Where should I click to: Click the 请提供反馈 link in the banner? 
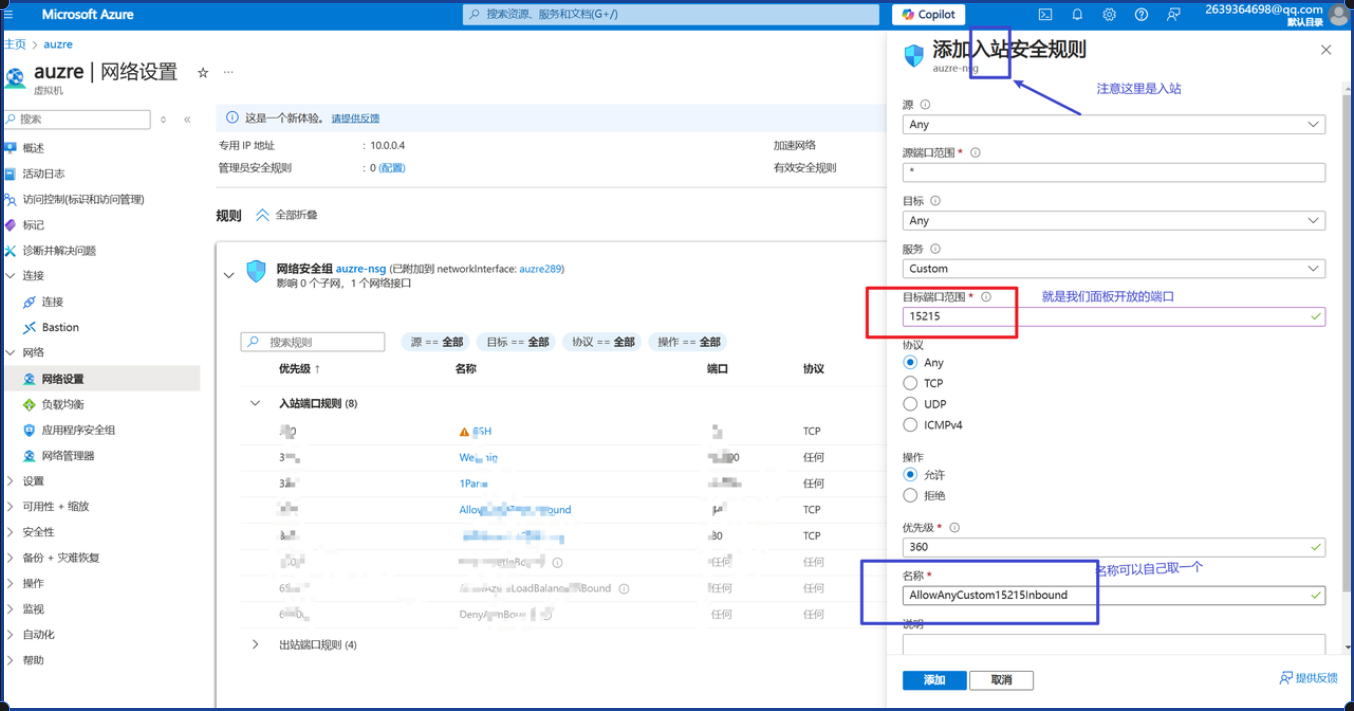356,118
